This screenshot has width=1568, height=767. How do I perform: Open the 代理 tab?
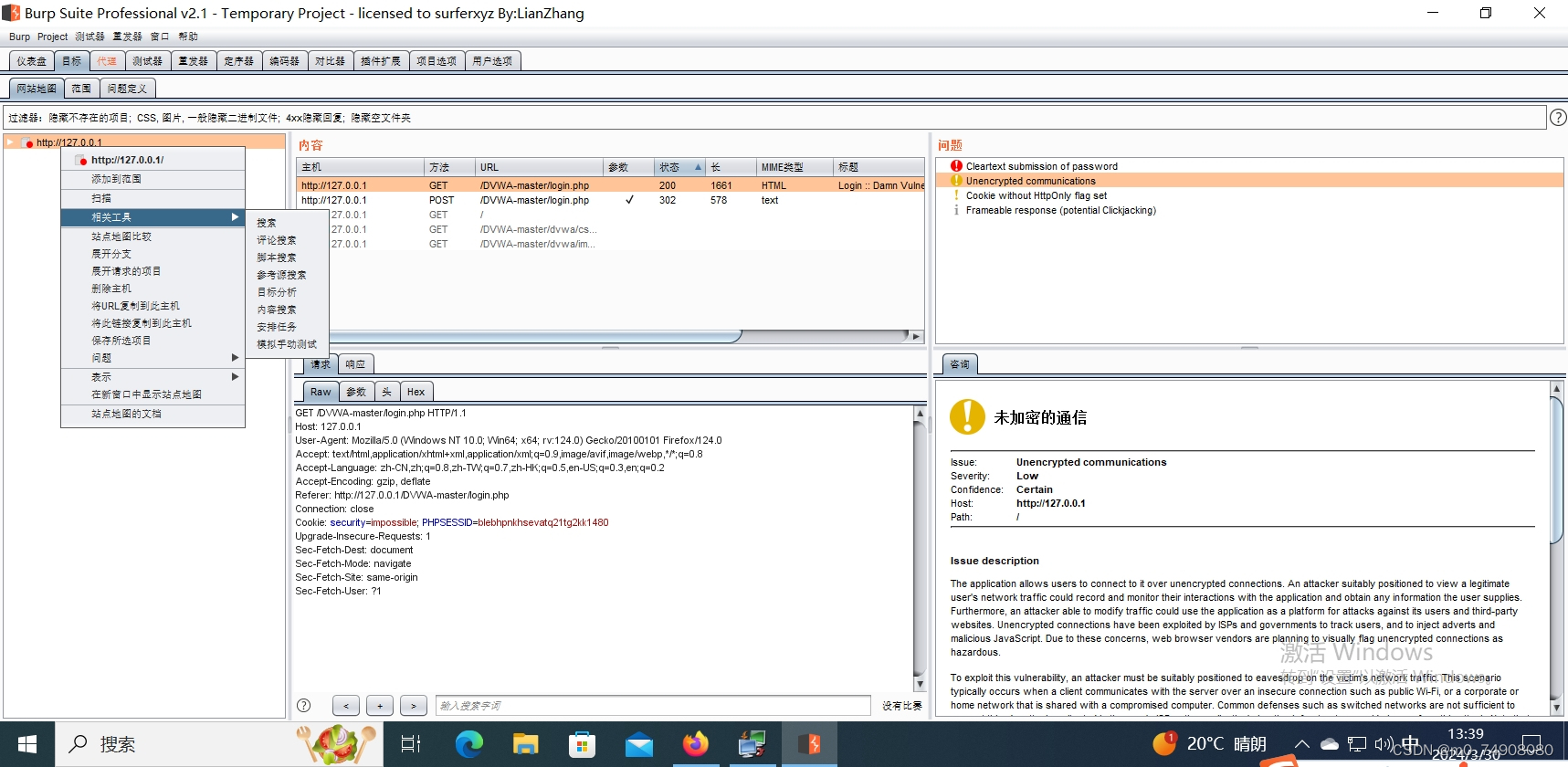107,61
